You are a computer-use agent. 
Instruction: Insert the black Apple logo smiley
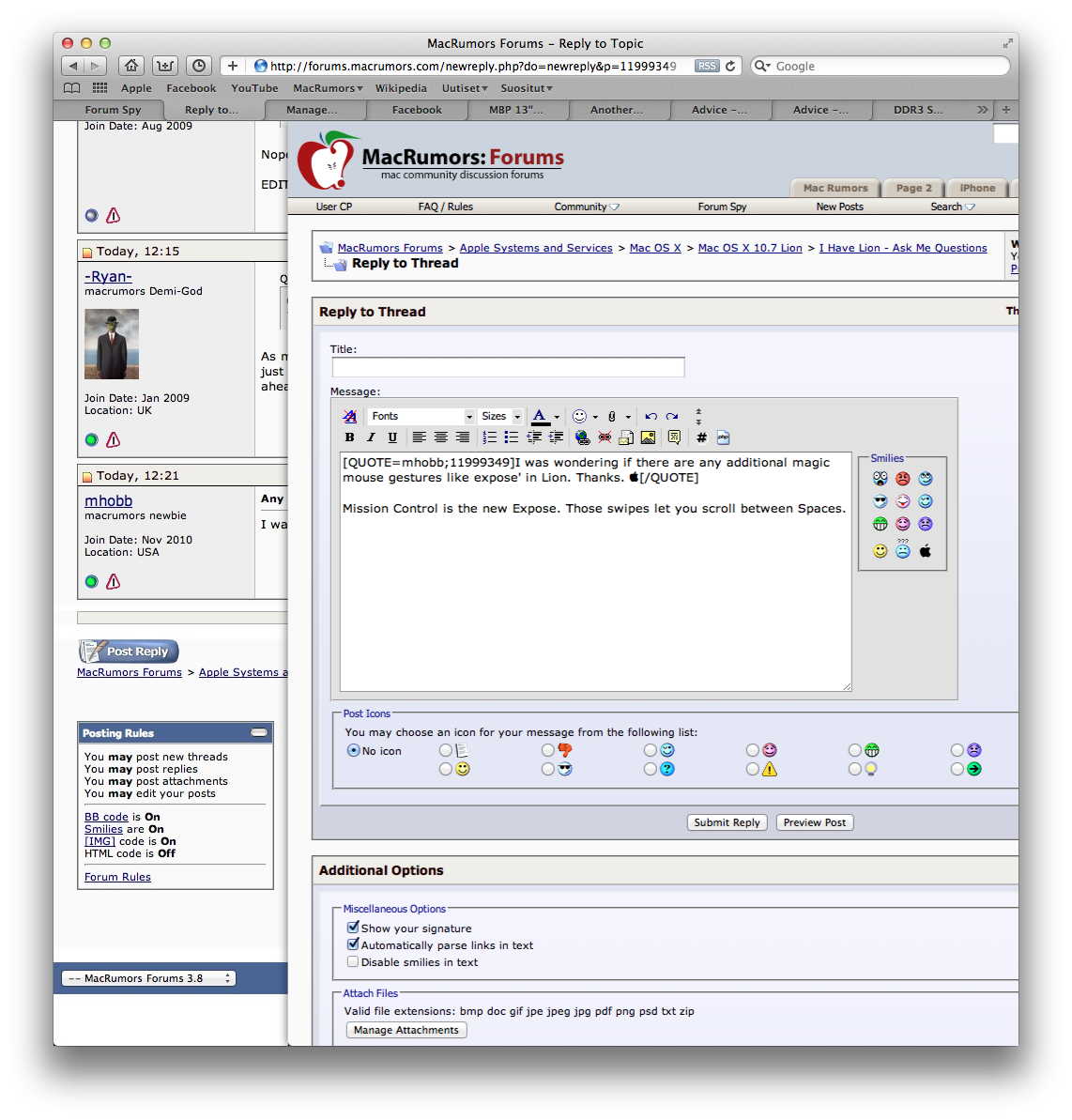[925, 551]
